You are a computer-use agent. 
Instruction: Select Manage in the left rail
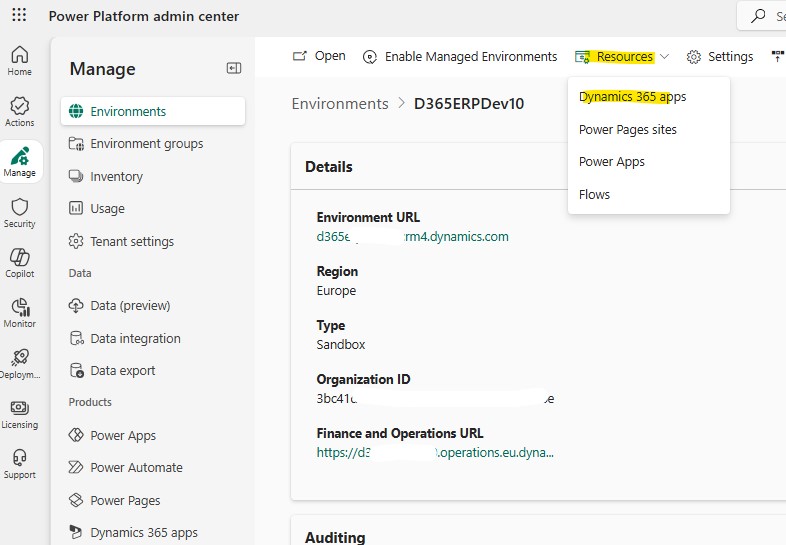(x=20, y=162)
